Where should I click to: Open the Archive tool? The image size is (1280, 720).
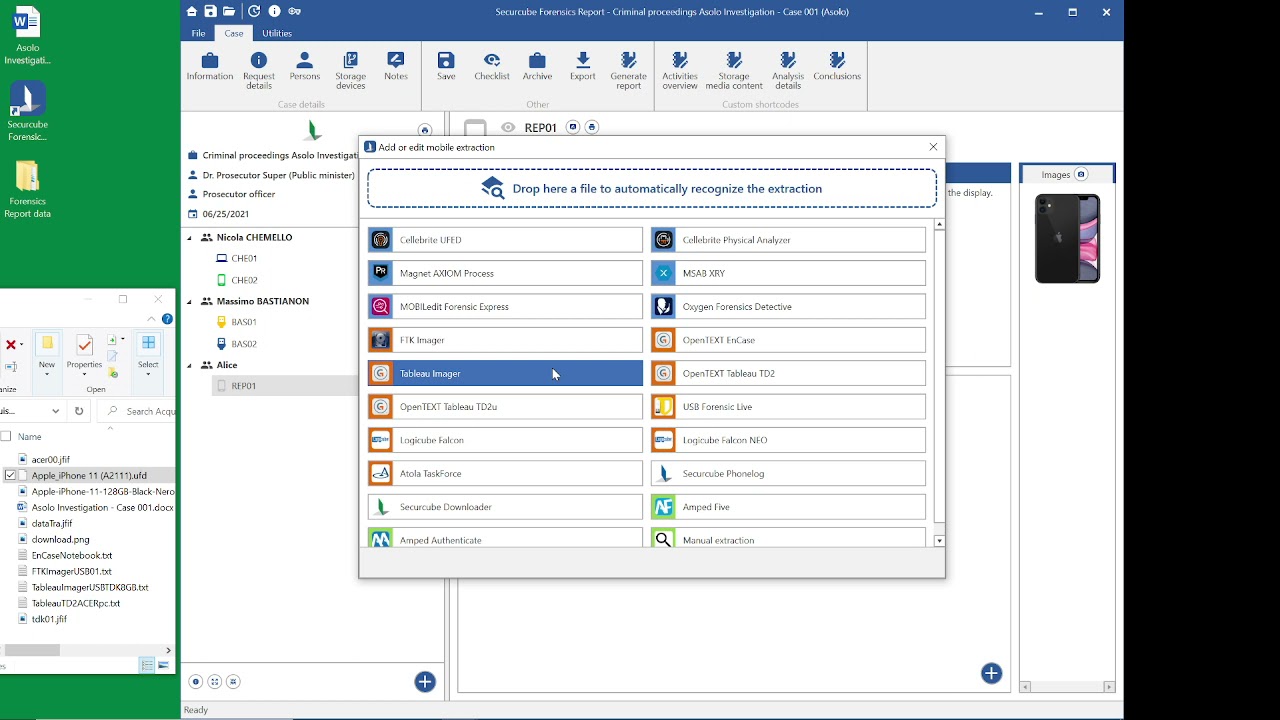click(537, 66)
